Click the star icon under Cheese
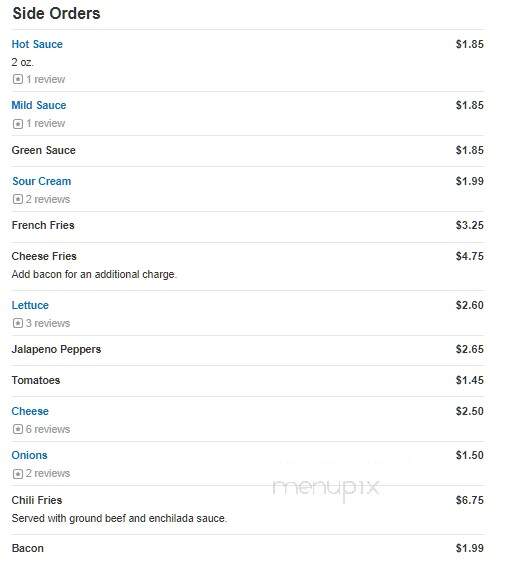 pyautogui.click(x=17, y=429)
